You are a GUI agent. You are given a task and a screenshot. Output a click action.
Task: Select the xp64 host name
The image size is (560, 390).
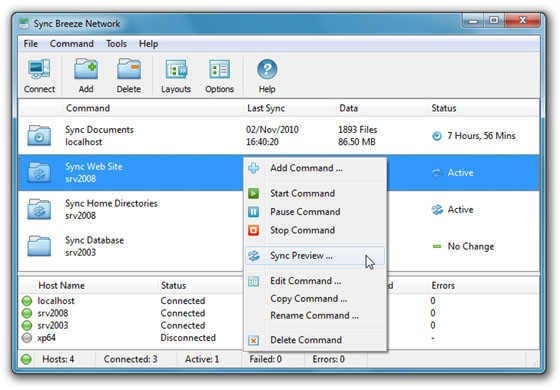(46, 338)
